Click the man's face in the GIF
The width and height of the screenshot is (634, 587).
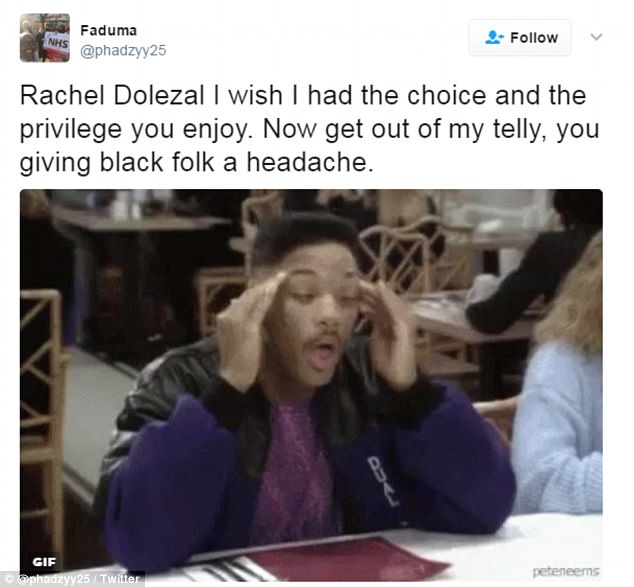[319, 319]
